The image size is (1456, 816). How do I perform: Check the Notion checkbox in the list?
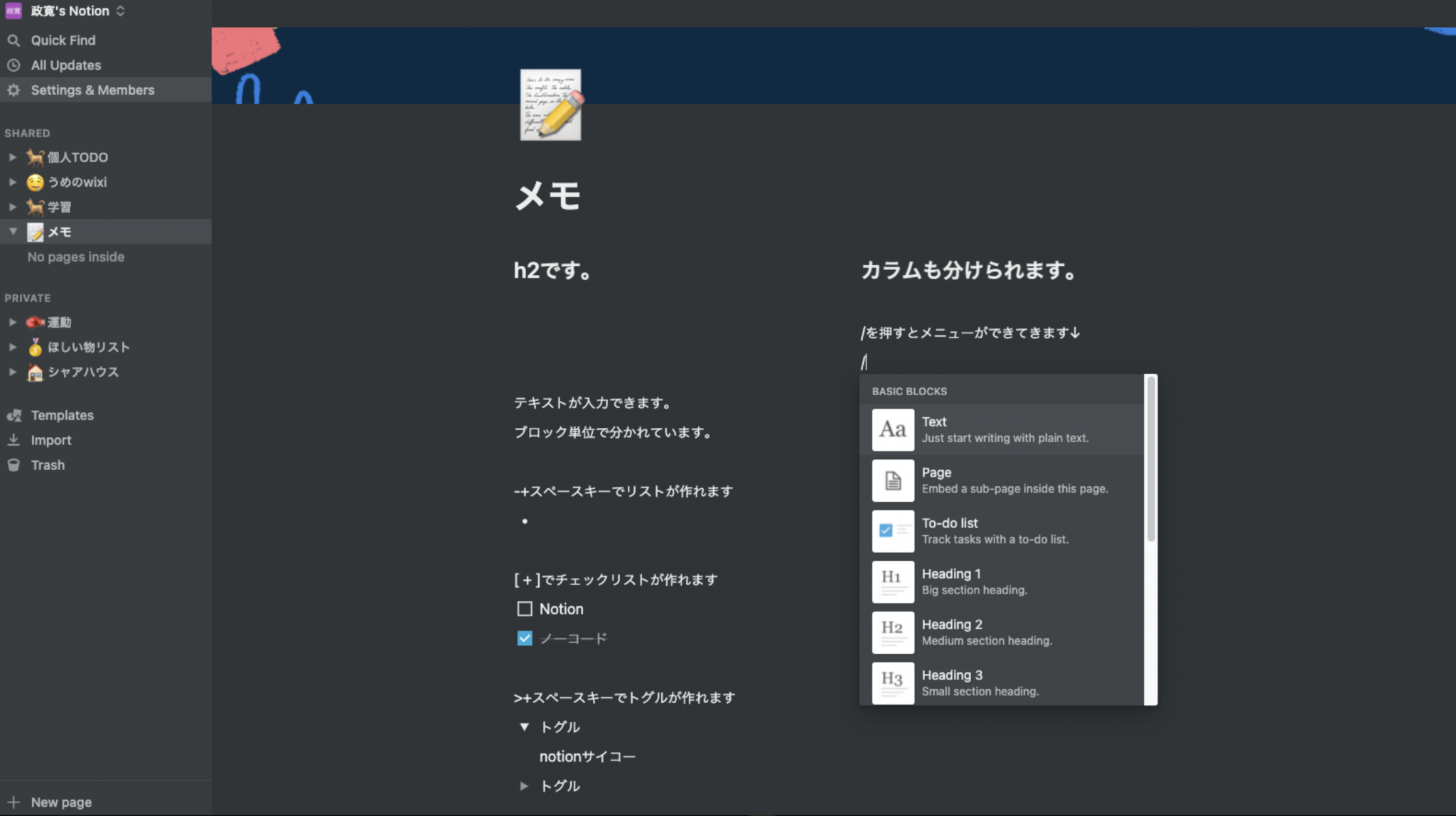[524, 608]
